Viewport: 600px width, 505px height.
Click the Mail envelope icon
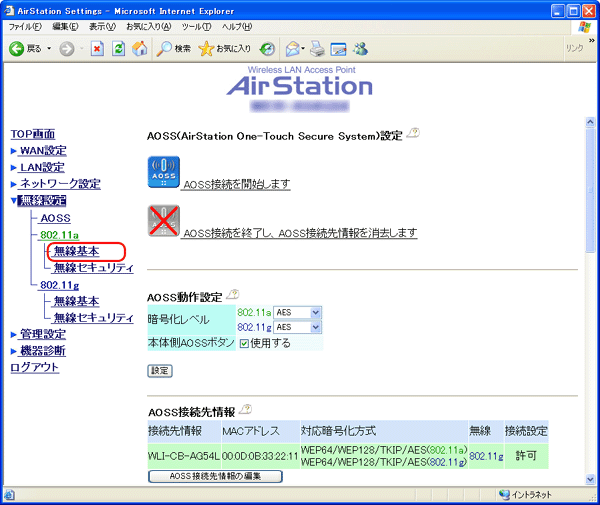[x=293, y=49]
